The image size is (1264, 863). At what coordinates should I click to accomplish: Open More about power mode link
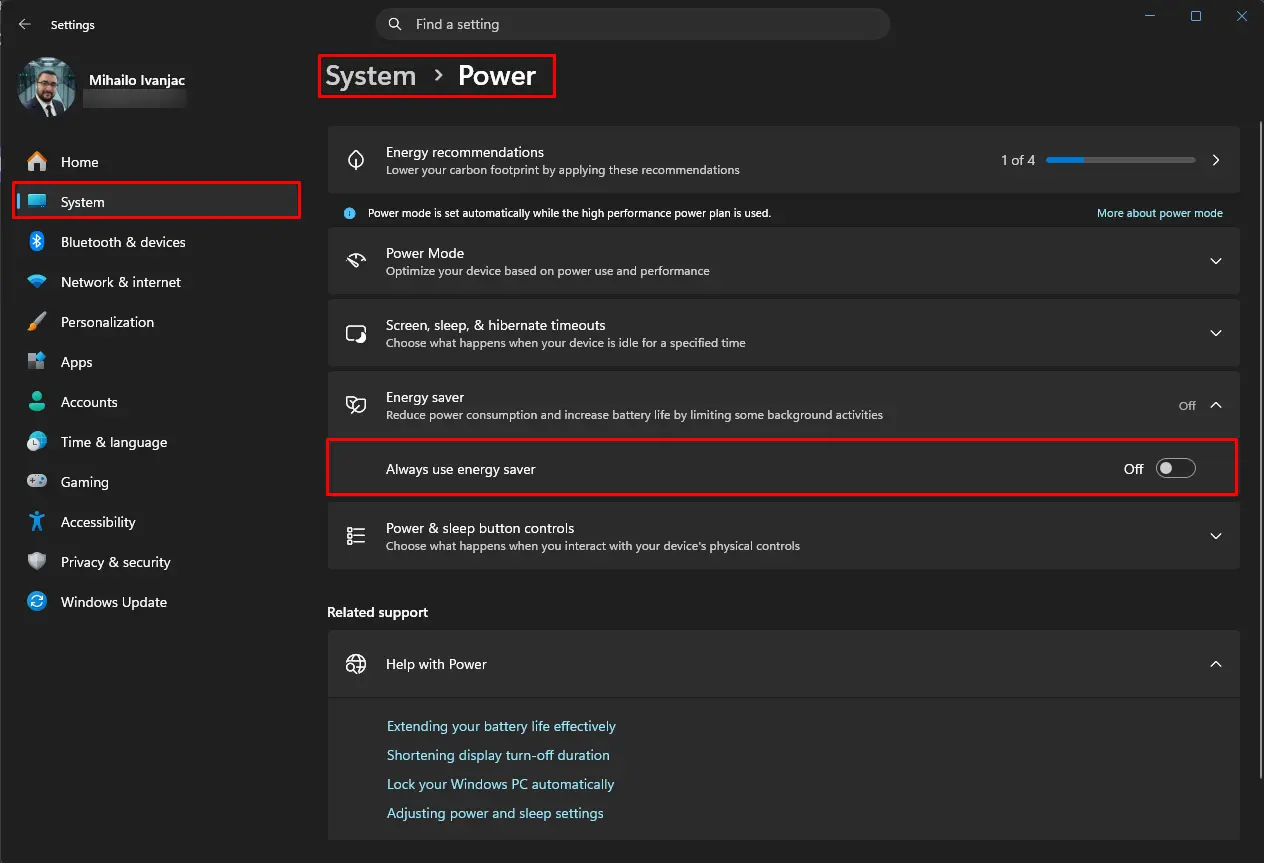click(x=1160, y=213)
